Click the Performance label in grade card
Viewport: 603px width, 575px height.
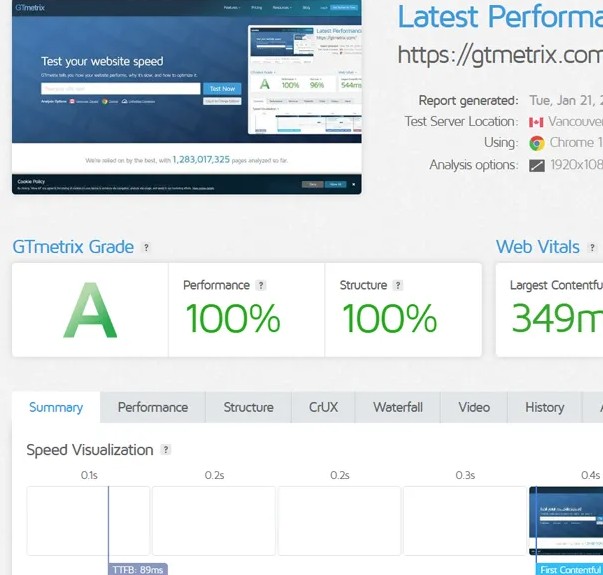[217, 285]
